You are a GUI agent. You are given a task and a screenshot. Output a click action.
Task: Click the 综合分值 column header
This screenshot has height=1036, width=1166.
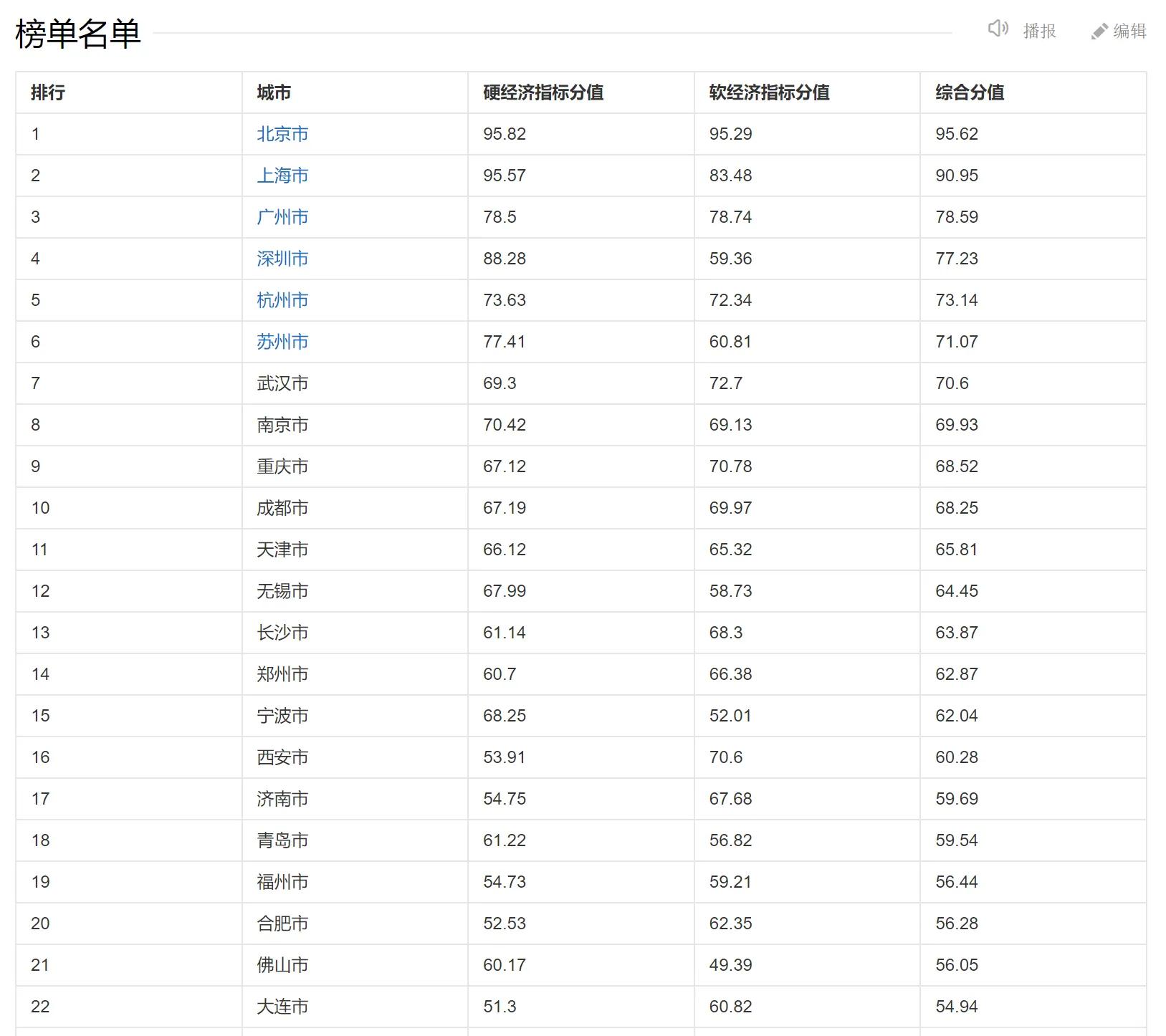1033,92
